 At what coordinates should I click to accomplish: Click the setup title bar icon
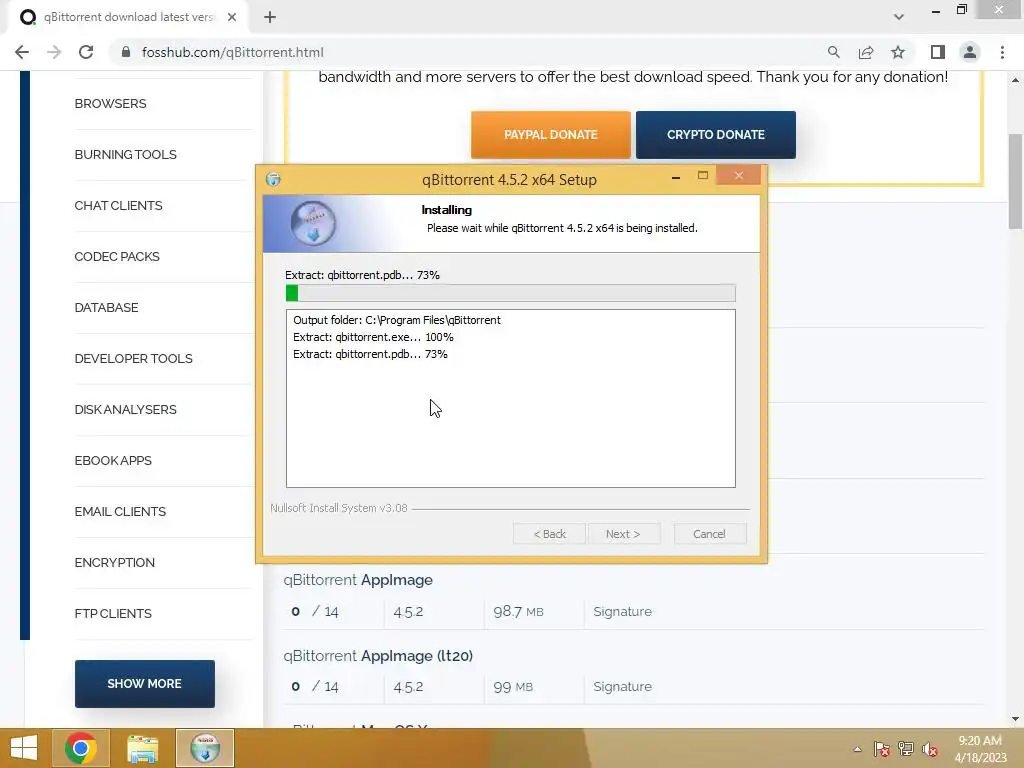pyautogui.click(x=273, y=179)
